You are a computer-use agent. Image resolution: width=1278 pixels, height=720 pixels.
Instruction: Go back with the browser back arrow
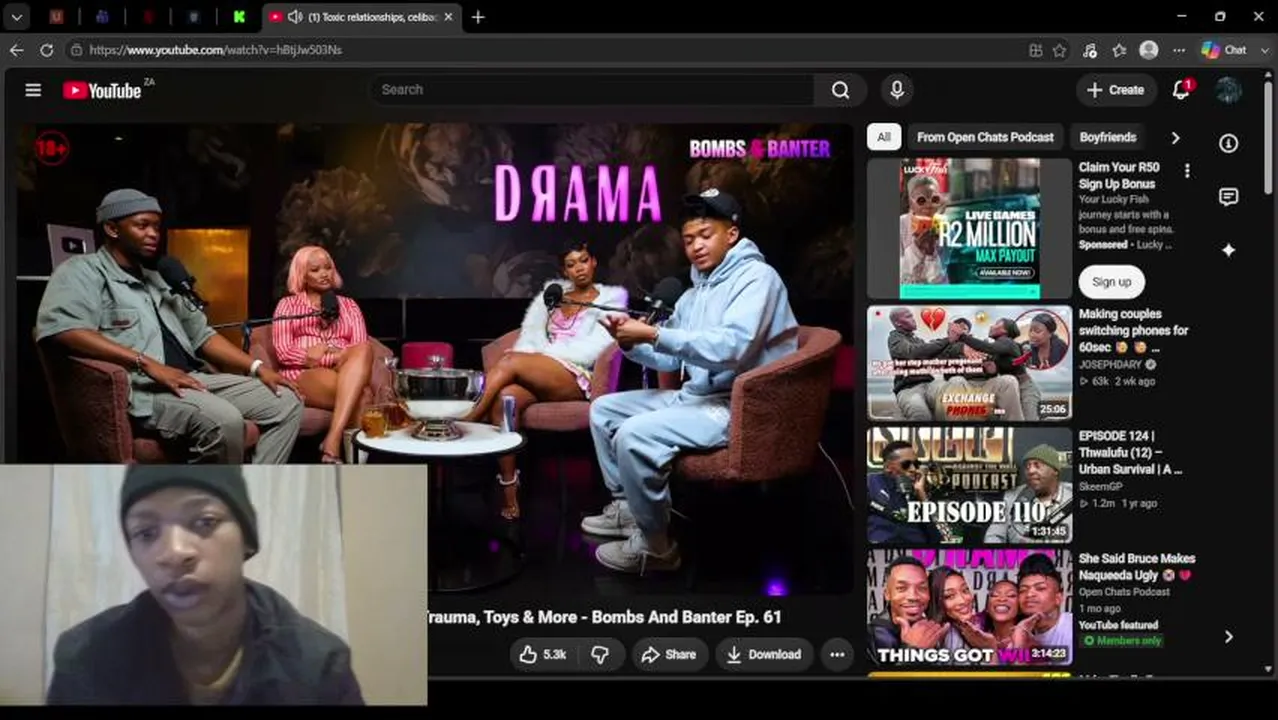(x=17, y=49)
